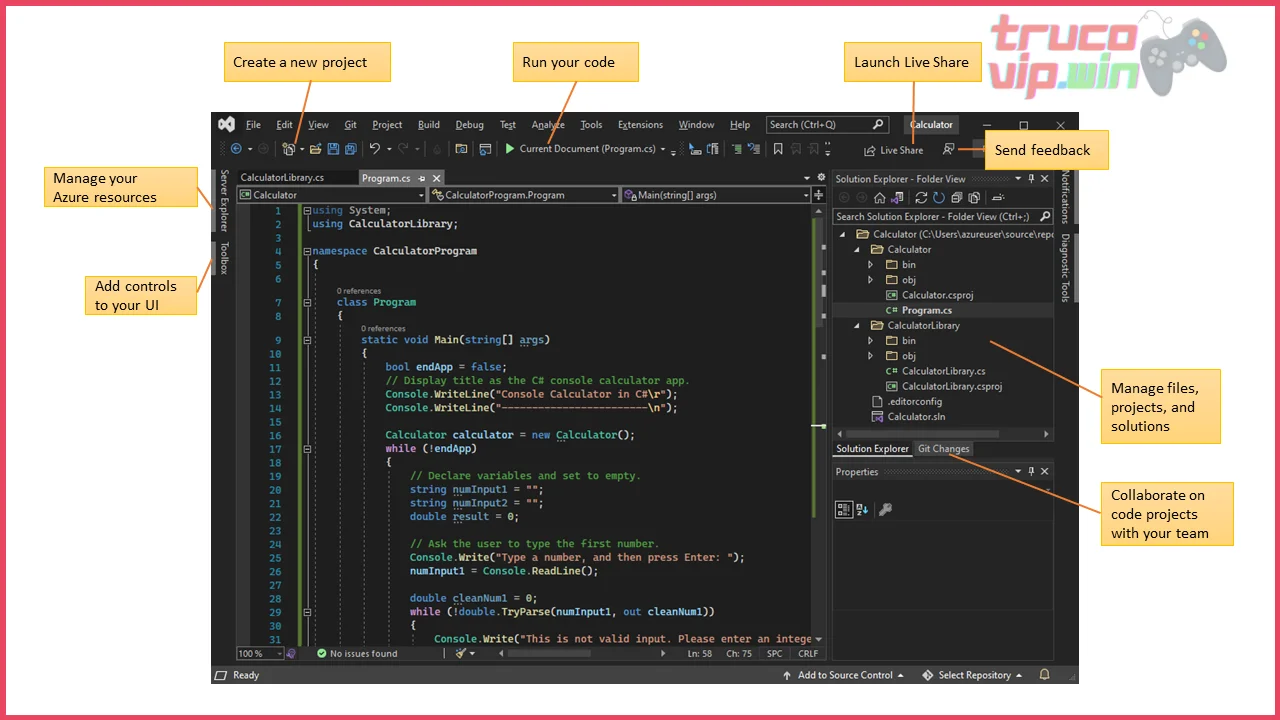This screenshot has height=720, width=1280.
Task: Open the Toolbox side tab
Action: click(x=224, y=258)
